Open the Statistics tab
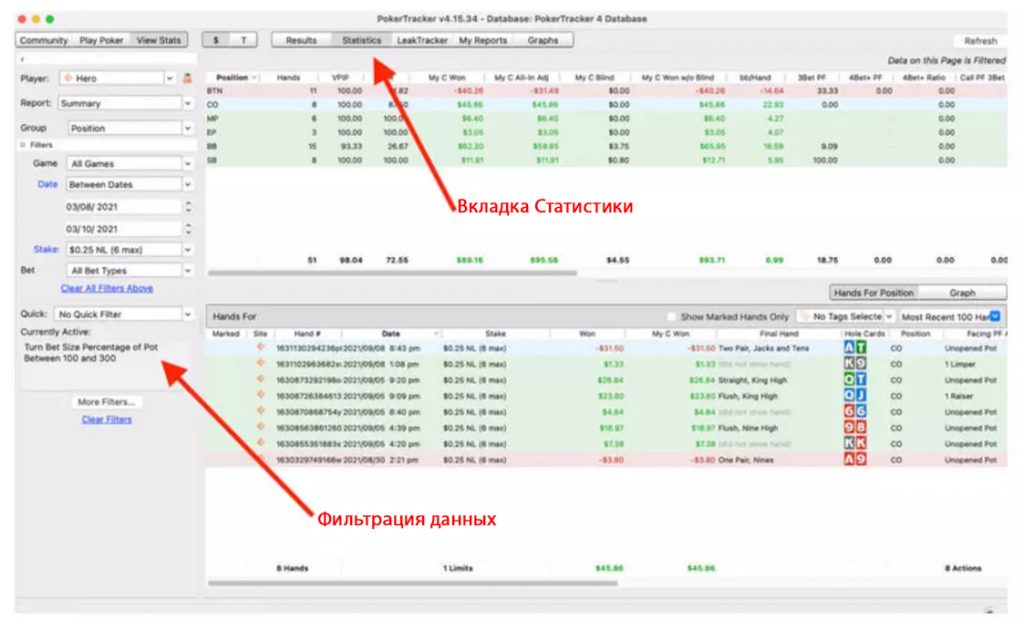 point(361,40)
